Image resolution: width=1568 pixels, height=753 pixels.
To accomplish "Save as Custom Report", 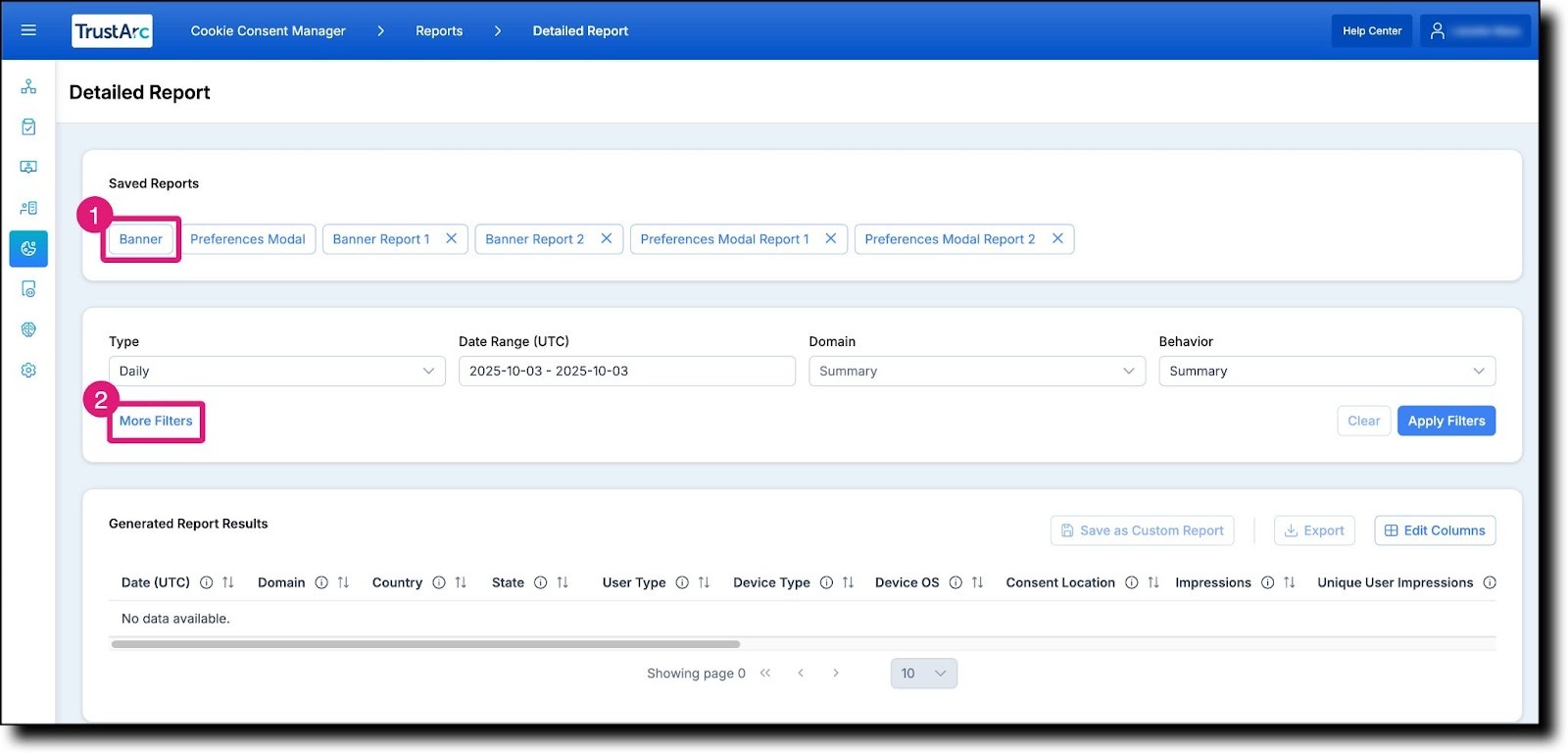I will tap(1142, 530).
